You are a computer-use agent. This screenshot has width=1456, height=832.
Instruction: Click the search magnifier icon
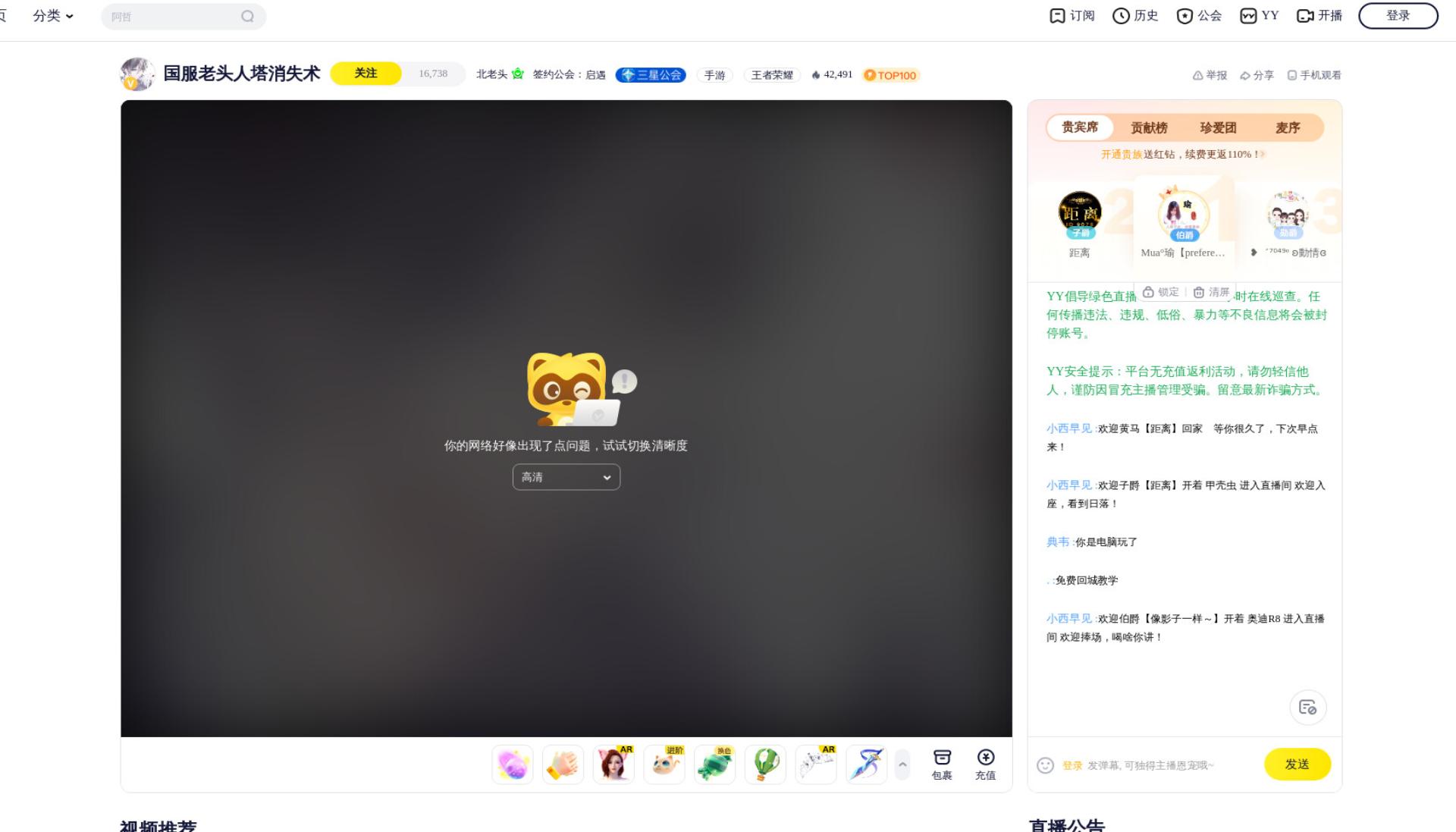[x=247, y=17]
